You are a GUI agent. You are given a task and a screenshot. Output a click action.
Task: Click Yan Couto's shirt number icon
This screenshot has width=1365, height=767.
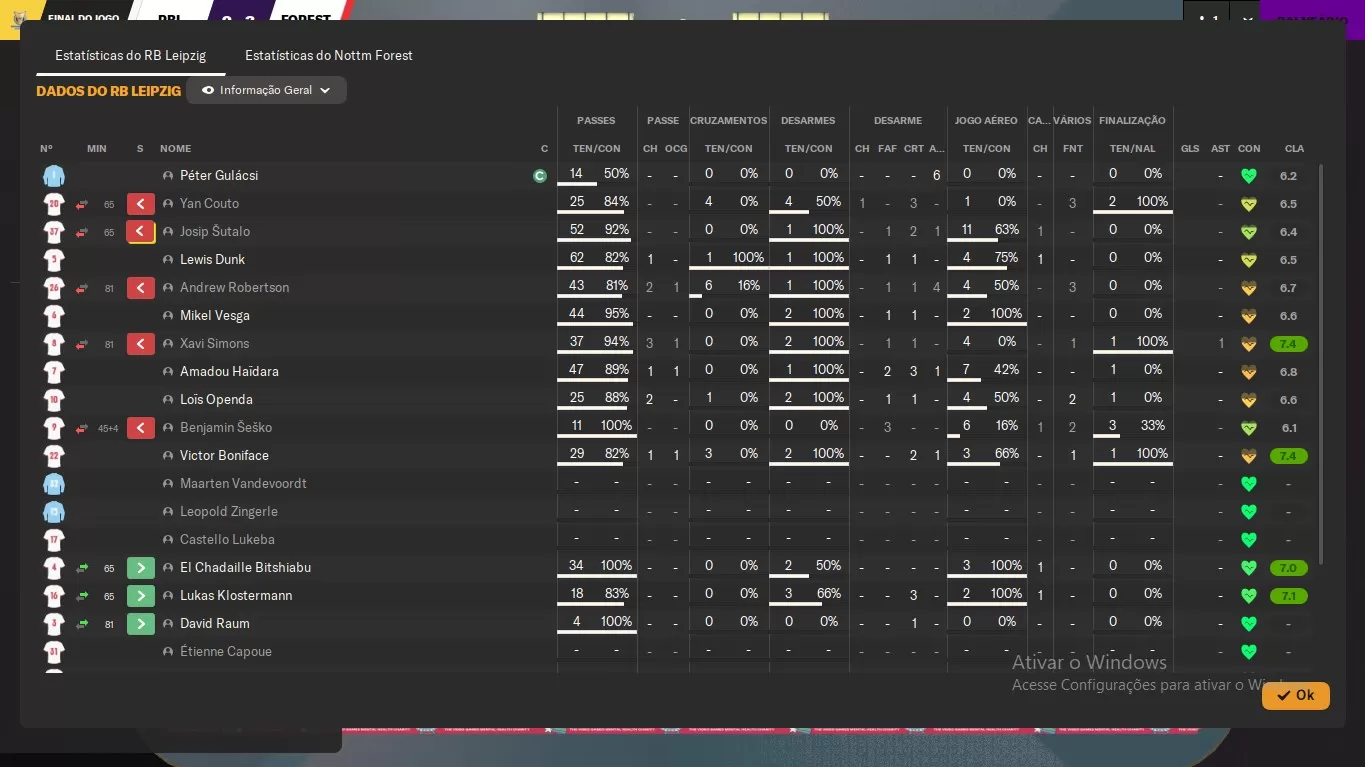(x=54, y=204)
